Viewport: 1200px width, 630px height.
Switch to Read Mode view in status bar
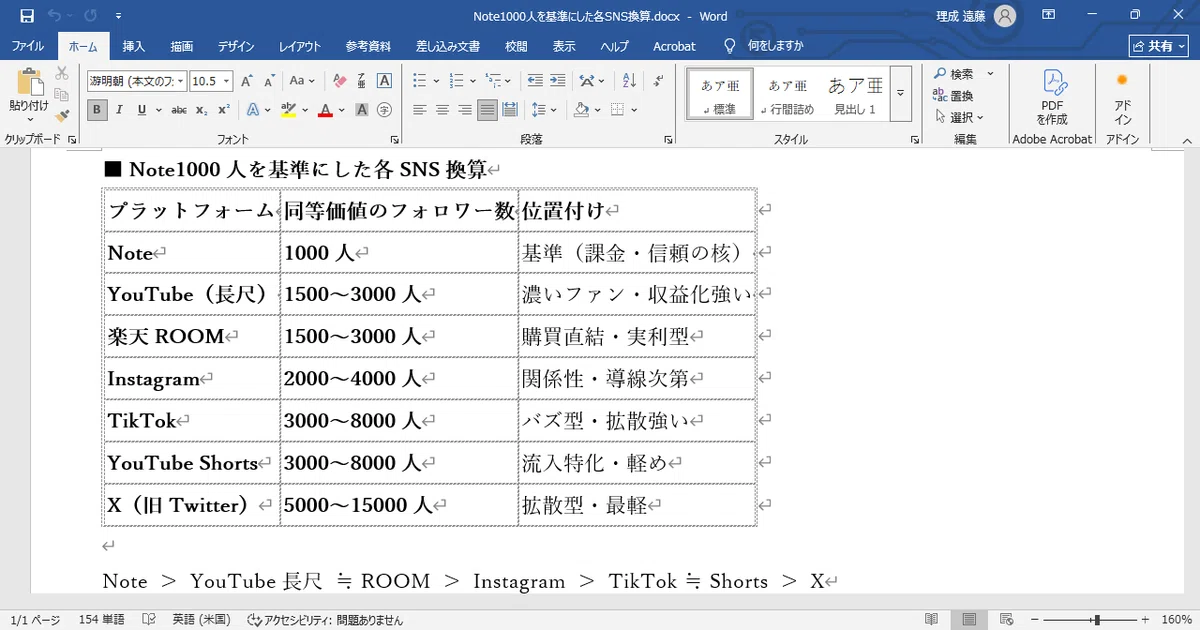[x=931, y=620]
